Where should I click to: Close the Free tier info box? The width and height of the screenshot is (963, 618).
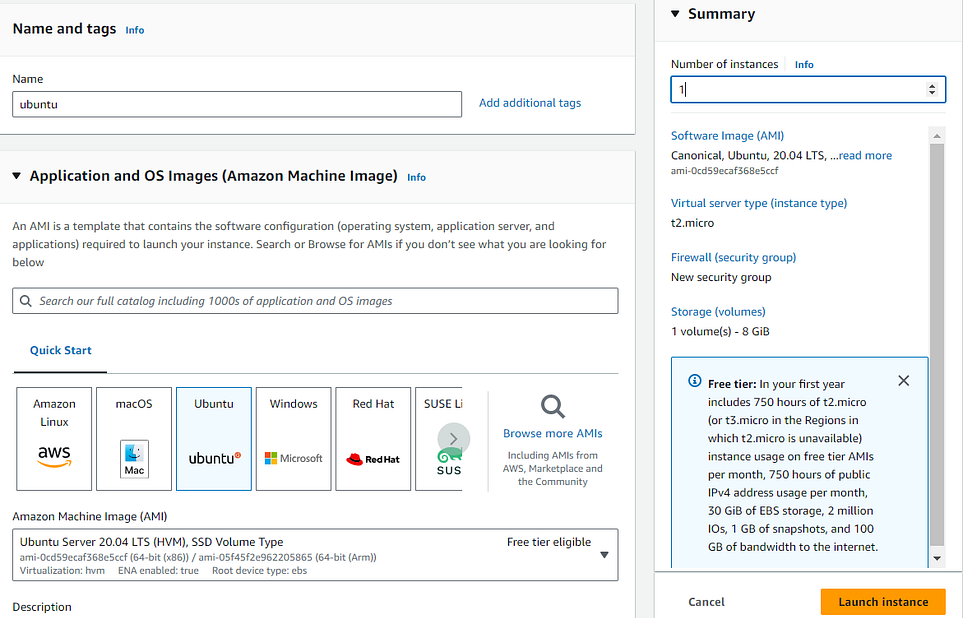[x=903, y=381]
